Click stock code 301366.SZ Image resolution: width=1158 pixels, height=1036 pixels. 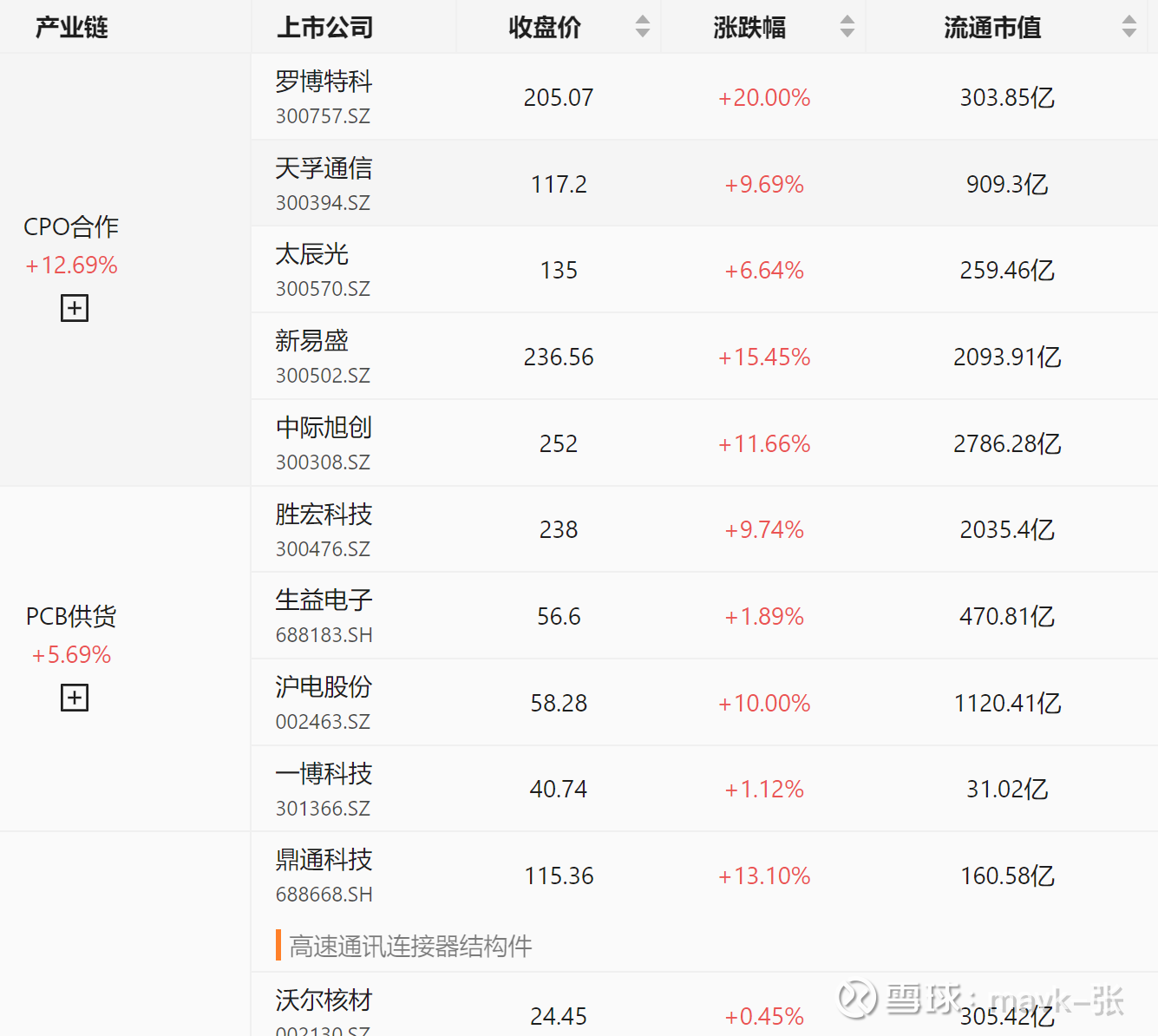[323, 809]
